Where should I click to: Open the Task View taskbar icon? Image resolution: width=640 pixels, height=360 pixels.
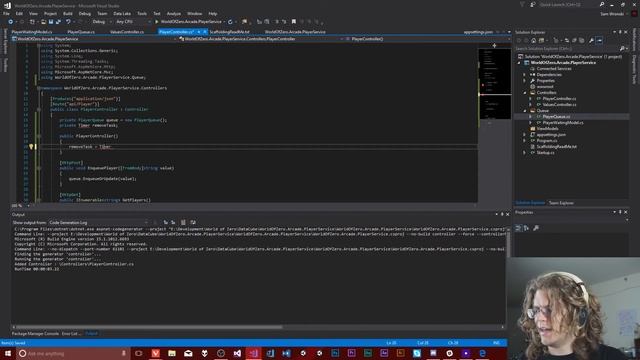(139, 353)
